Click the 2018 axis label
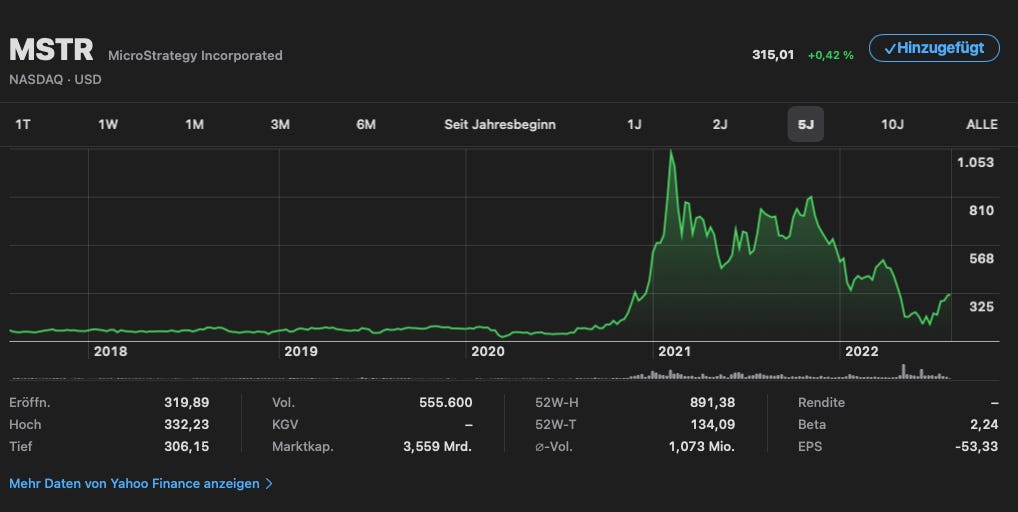The height and width of the screenshot is (512, 1018). pyautogui.click(x=110, y=351)
